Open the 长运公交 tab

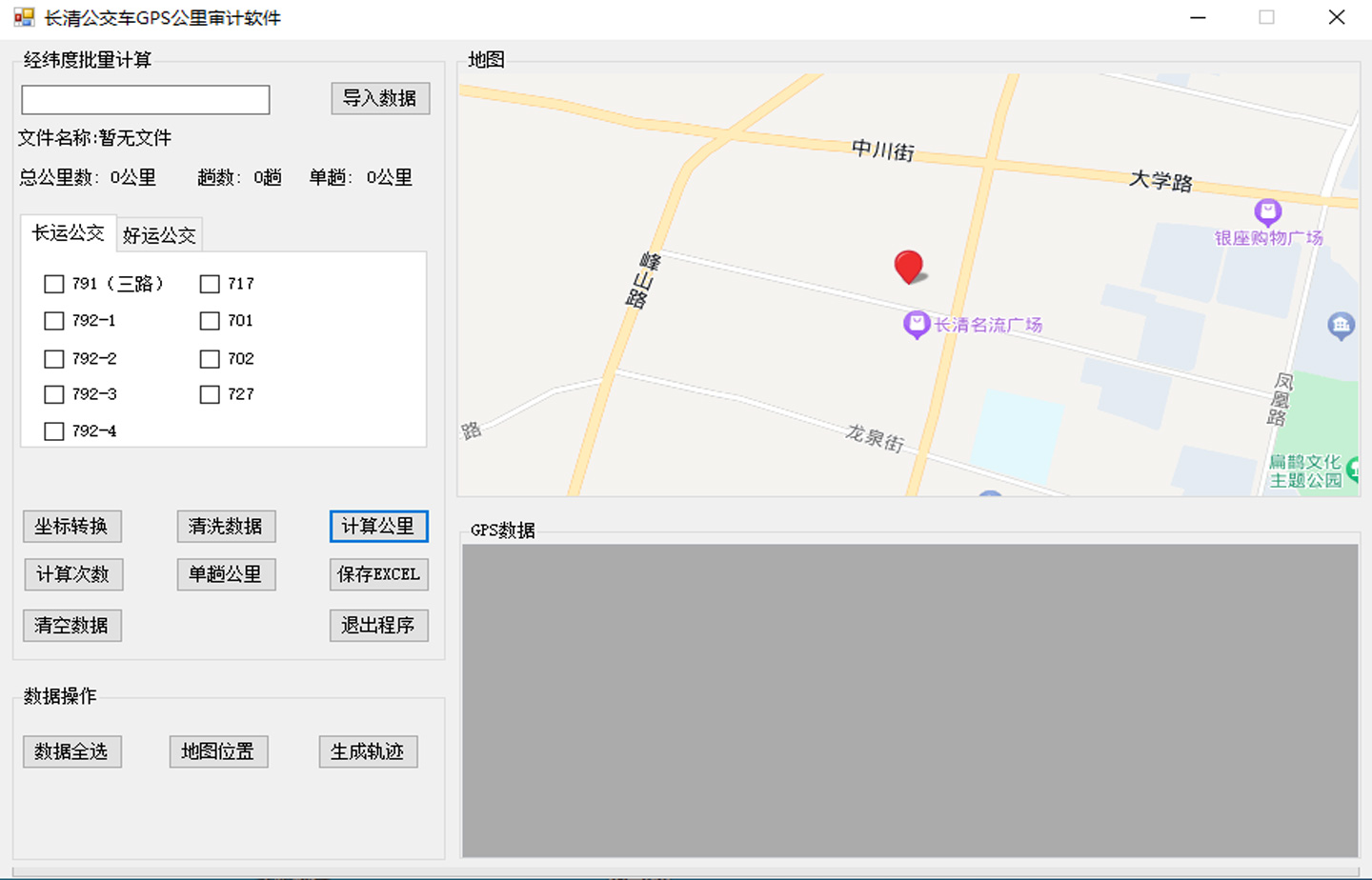coord(68,233)
